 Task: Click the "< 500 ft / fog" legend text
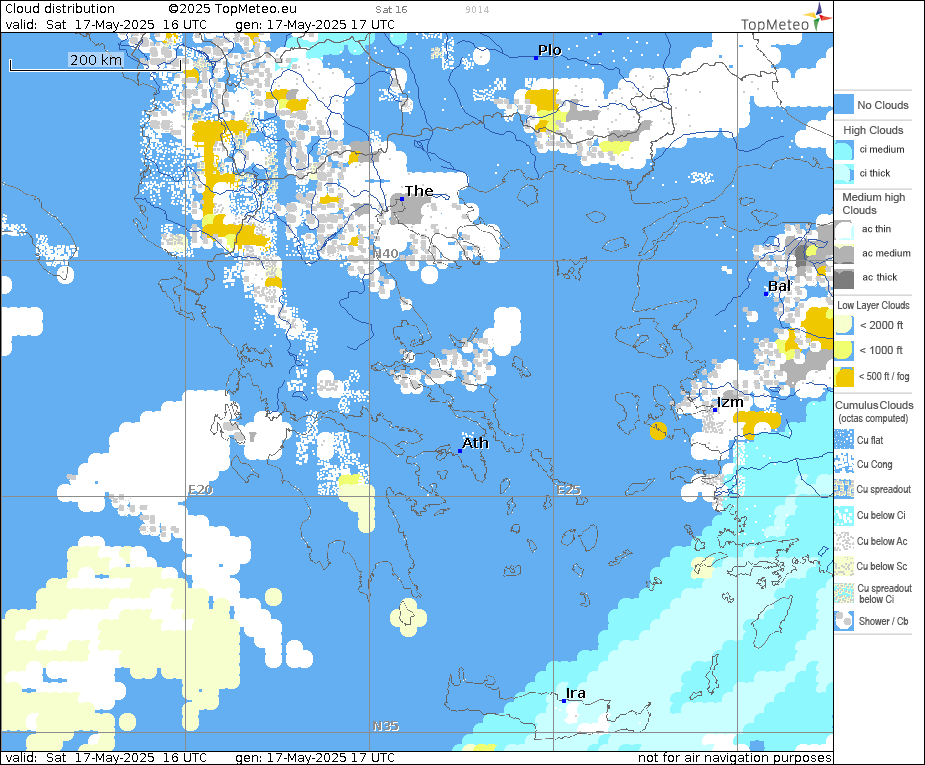(884, 376)
